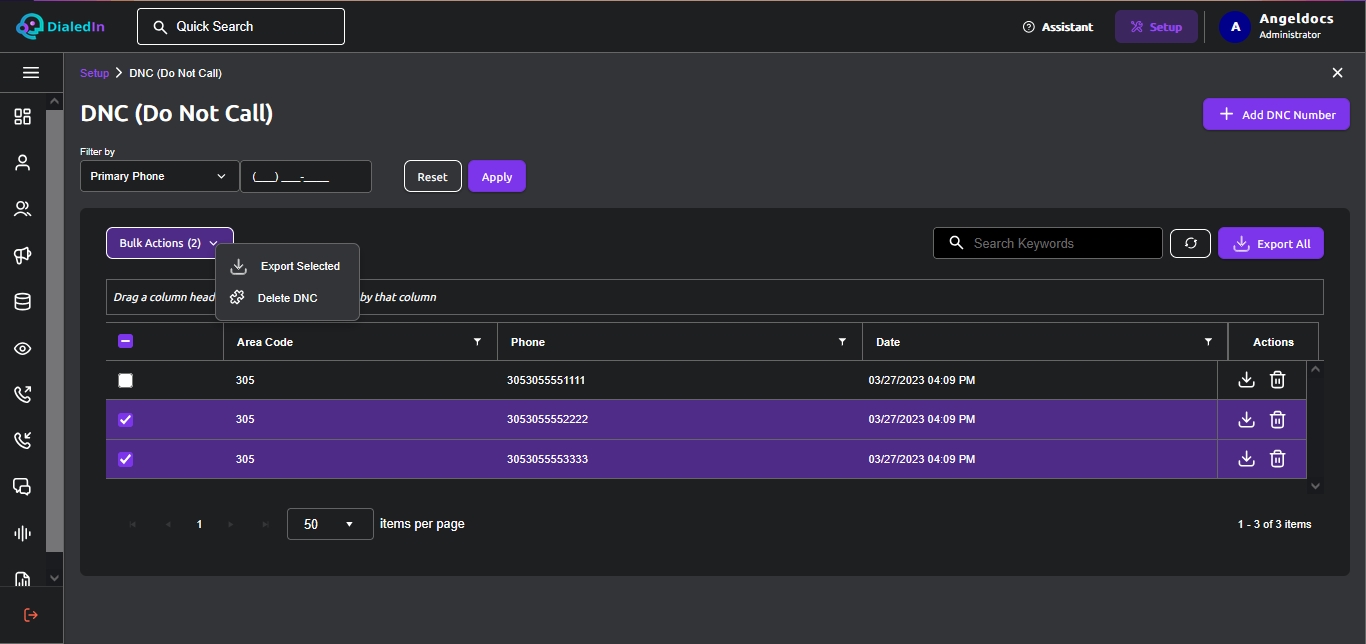Toggle the header select-all checkbox

125,341
